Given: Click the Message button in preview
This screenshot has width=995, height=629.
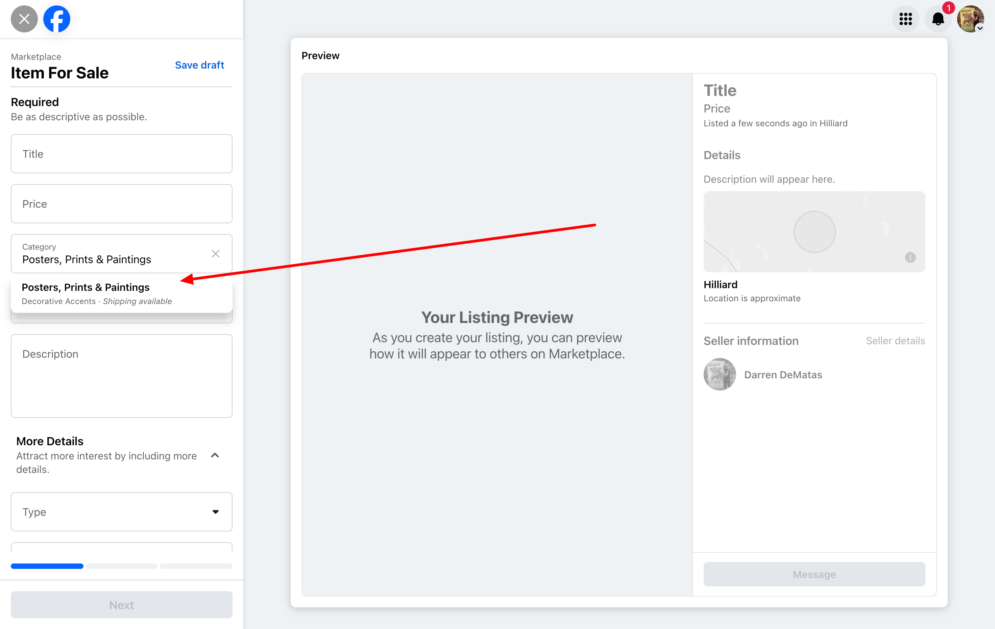Looking at the screenshot, I should click(814, 574).
